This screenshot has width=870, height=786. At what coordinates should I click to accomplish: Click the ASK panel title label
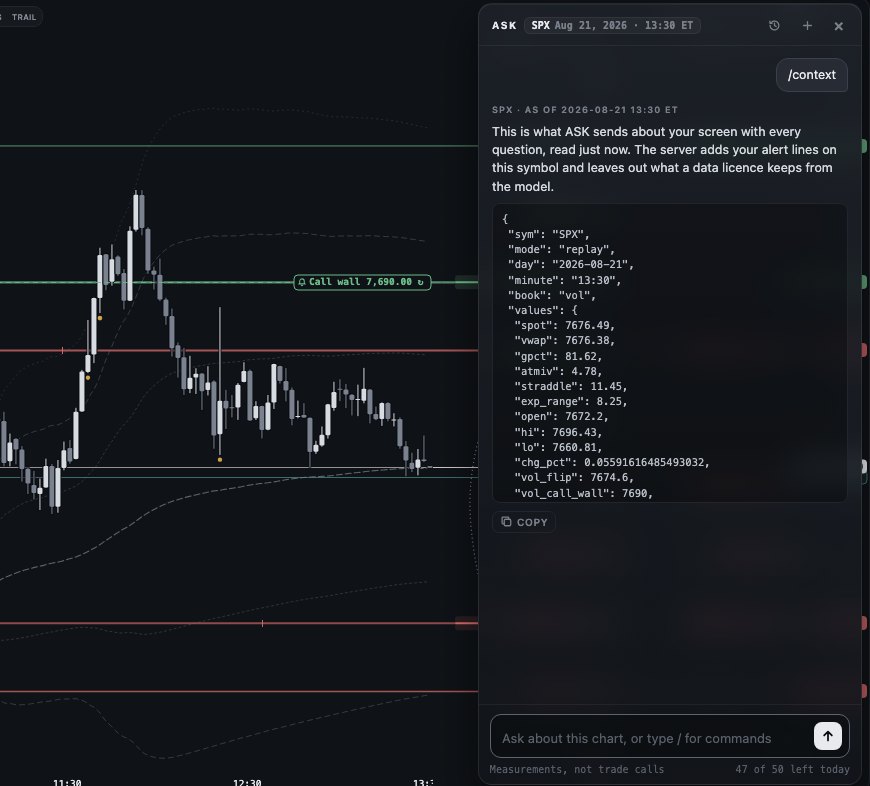(504, 26)
